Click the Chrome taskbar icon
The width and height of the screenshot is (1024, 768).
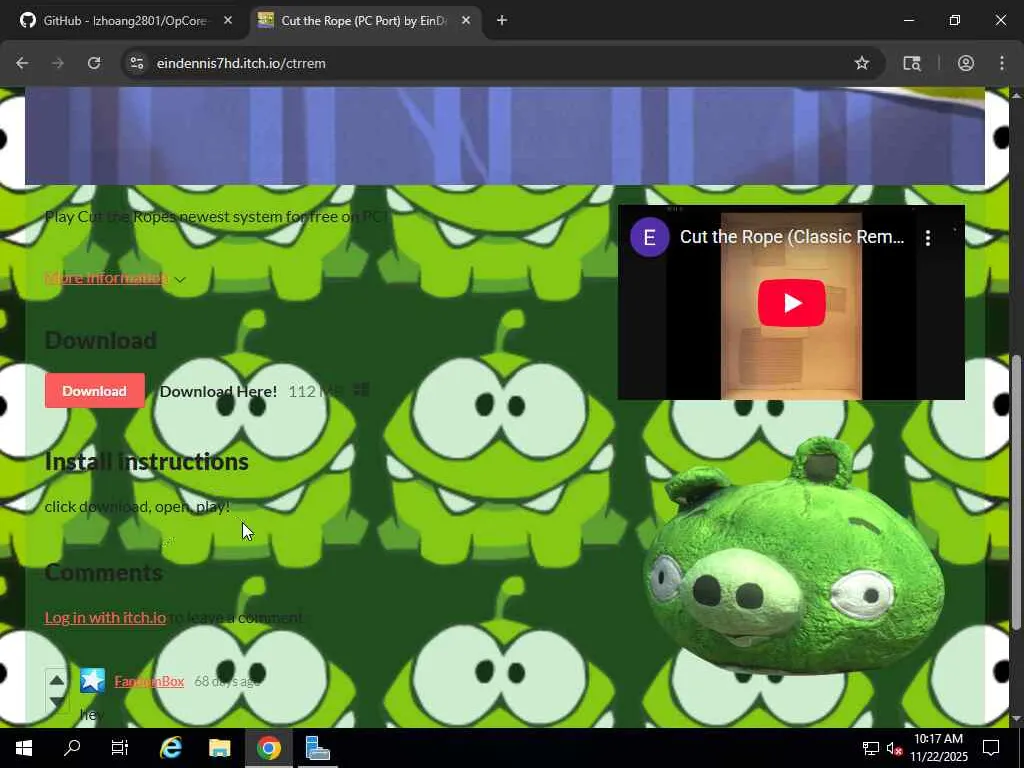pyautogui.click(x=268, y=748)
